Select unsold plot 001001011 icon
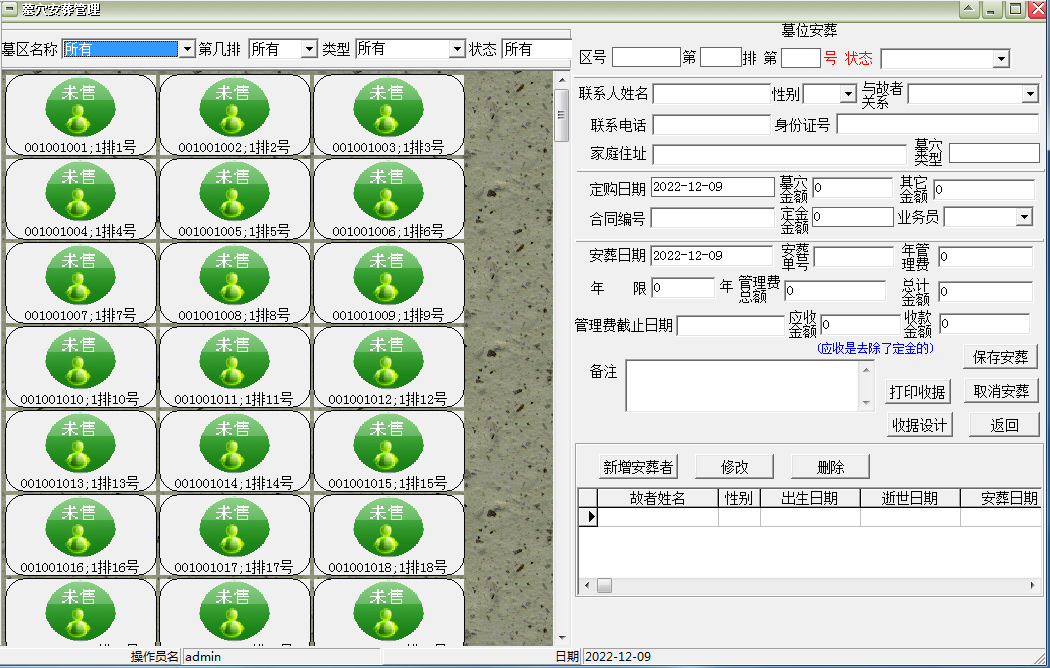 234,359
